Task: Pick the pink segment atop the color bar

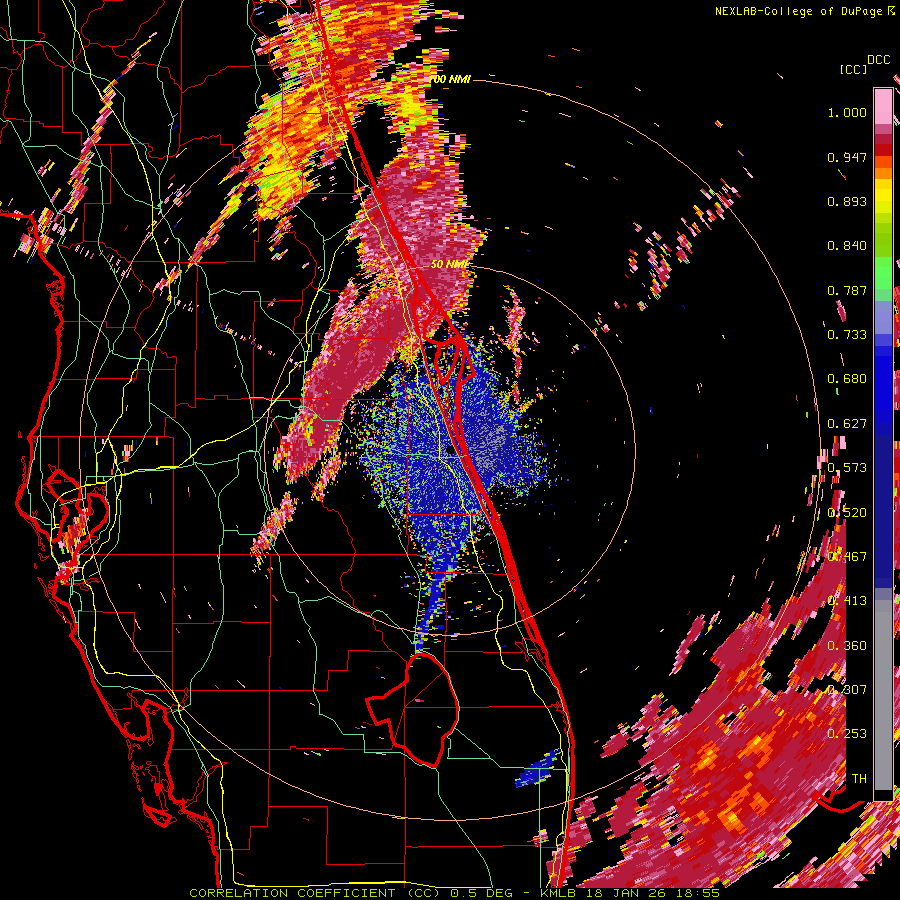Action: point(883,106)
